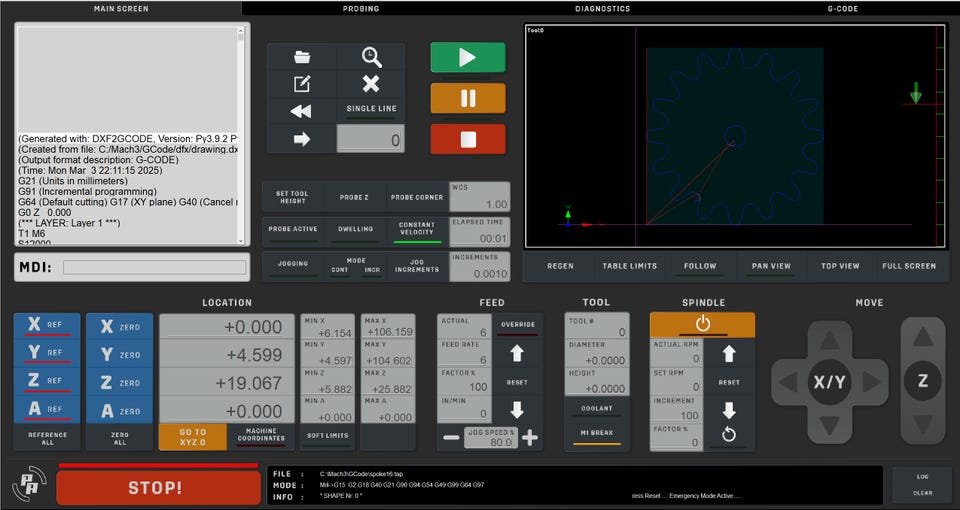This screenshot has width=960, height=510.
Task: Toggle Soft Limits on
Action: [328, 437]
